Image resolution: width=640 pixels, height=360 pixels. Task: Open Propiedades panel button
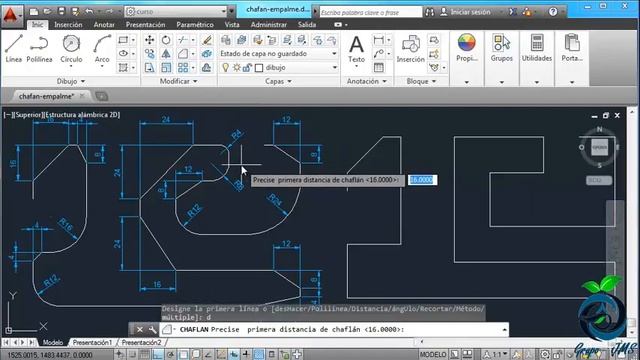467,58
